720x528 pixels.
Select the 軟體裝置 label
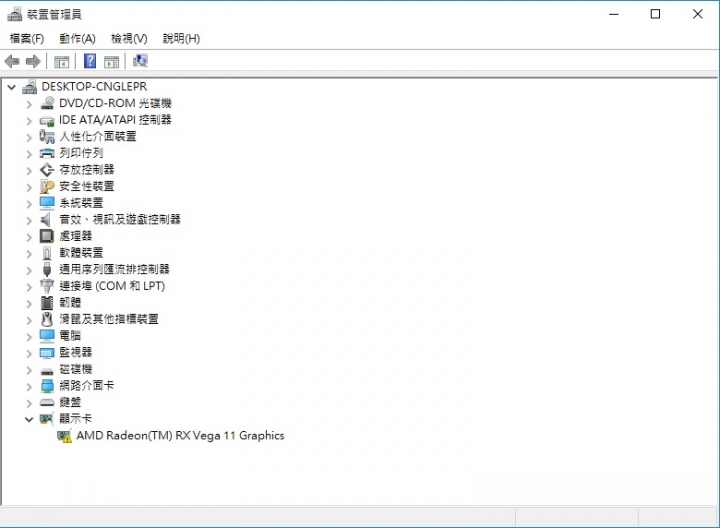[81, 253]
